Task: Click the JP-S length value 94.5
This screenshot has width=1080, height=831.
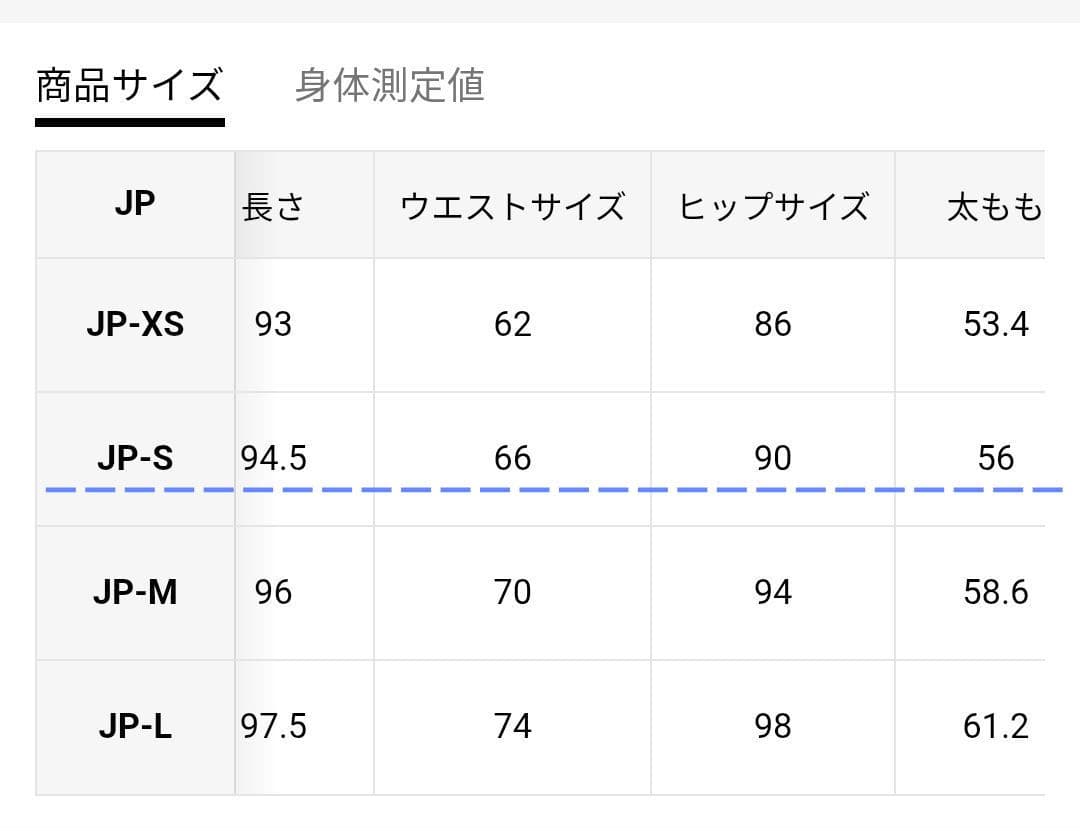Action: (273, 458)
